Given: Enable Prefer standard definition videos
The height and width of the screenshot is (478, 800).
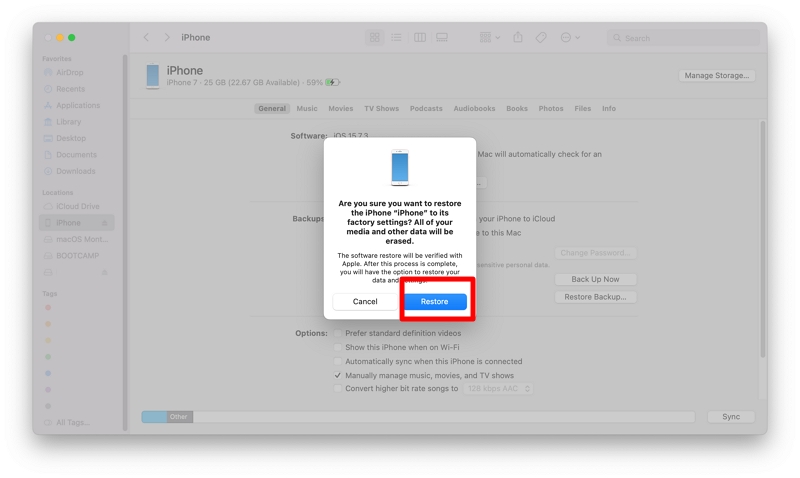Looking at the screenshot, I should 337,333.
